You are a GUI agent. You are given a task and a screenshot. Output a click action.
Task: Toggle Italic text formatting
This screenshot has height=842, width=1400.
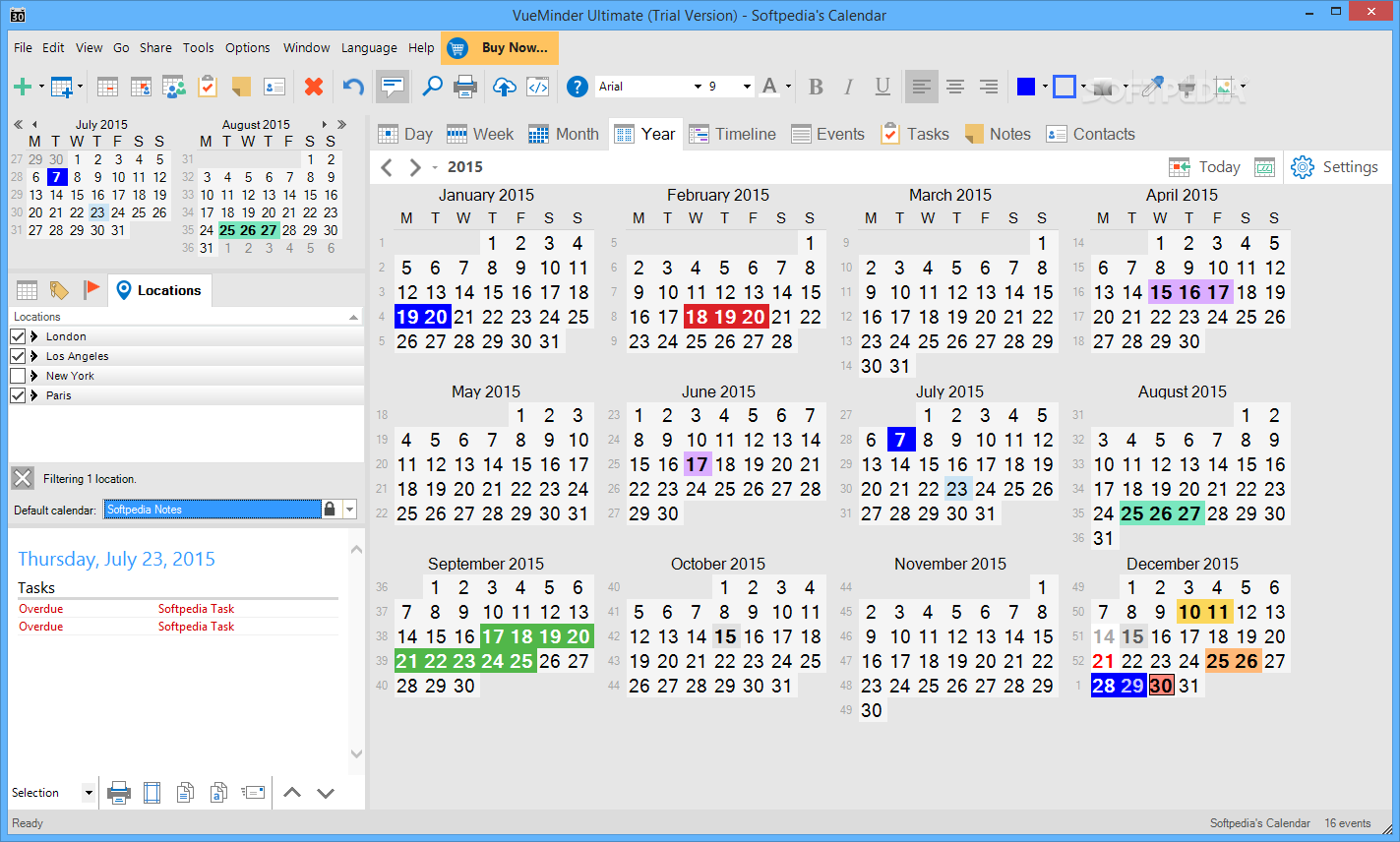[x=848, y=87]
